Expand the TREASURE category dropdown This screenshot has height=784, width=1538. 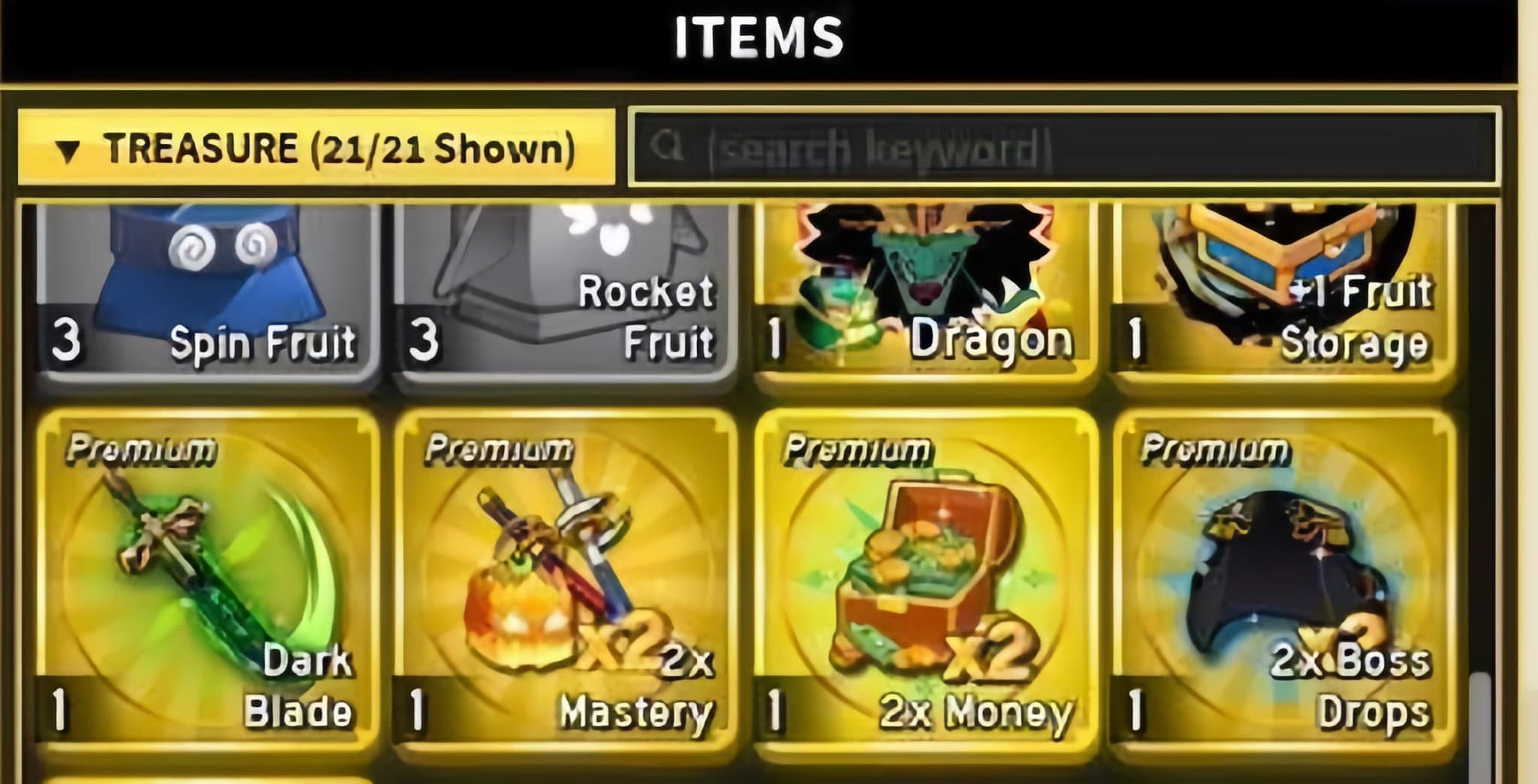click(x=316, y=147)
